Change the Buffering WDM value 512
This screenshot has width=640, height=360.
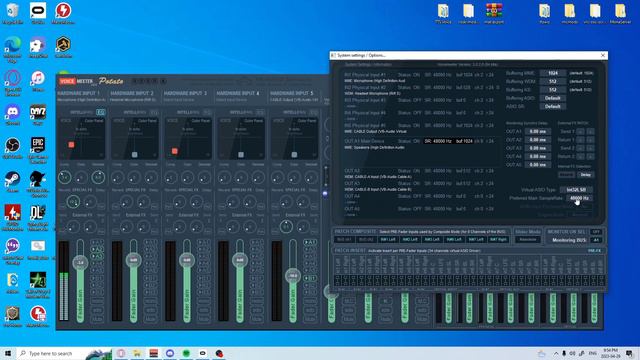tap(553, 81)
